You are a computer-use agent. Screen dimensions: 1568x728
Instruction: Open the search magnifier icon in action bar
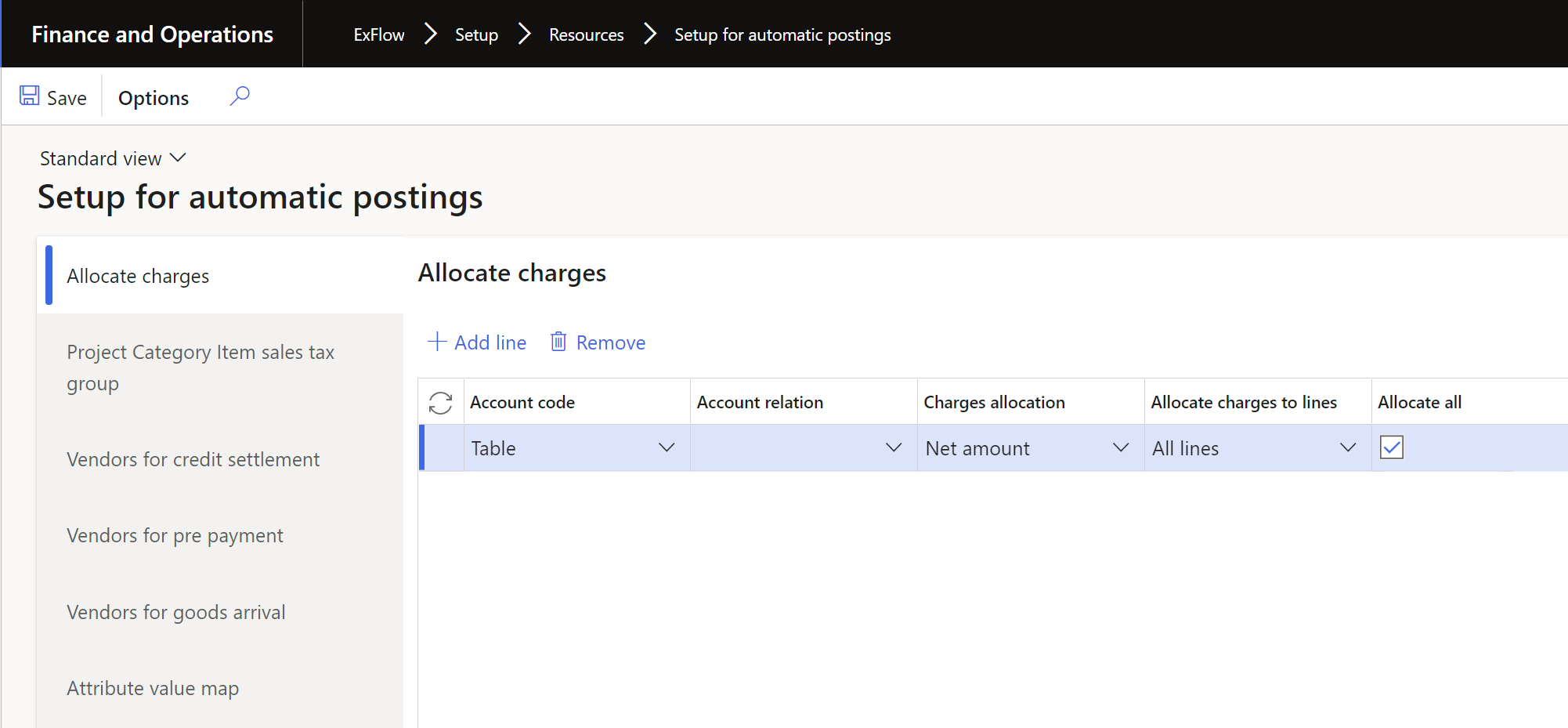coord(240,96)
